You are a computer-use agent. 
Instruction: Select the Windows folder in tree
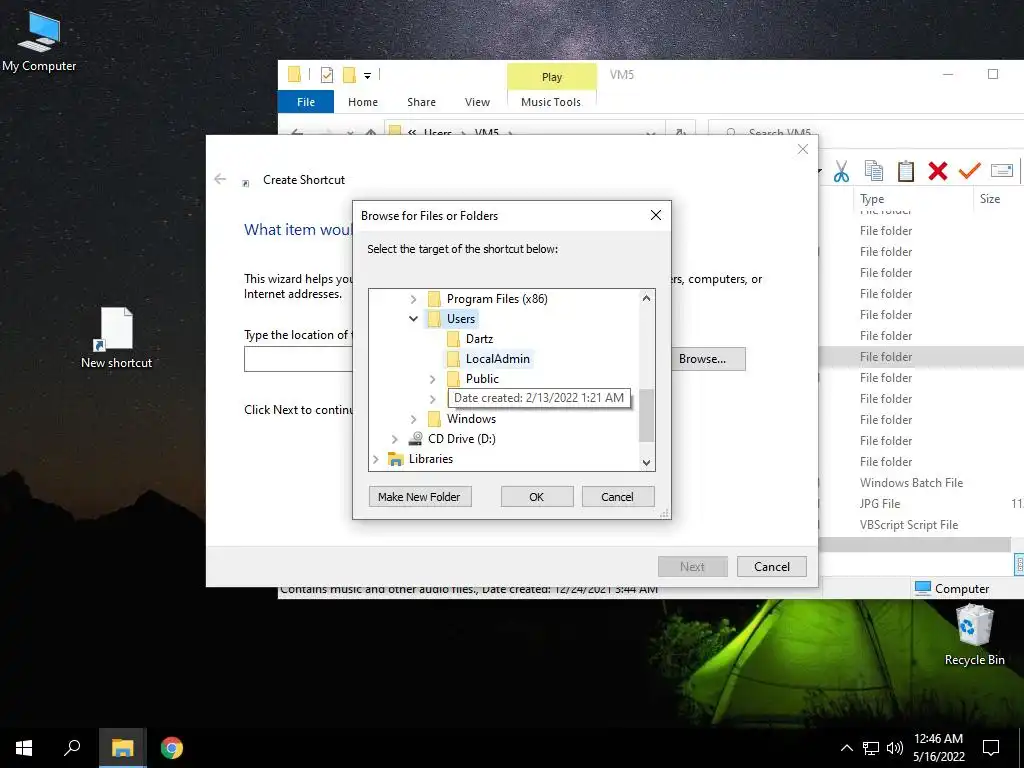[472, 419]
